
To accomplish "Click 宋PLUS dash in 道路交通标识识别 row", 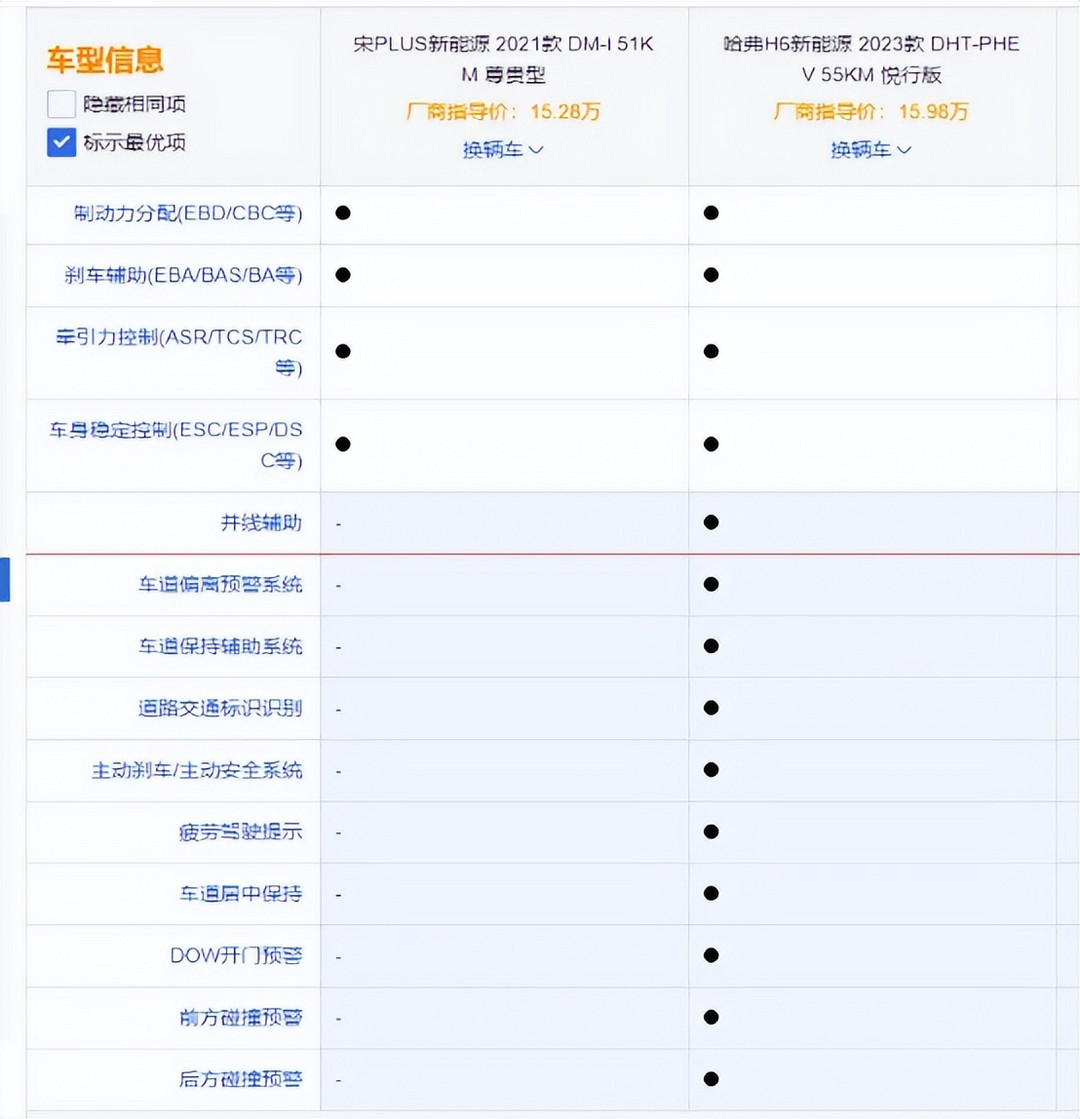I will tap(338, 710).
